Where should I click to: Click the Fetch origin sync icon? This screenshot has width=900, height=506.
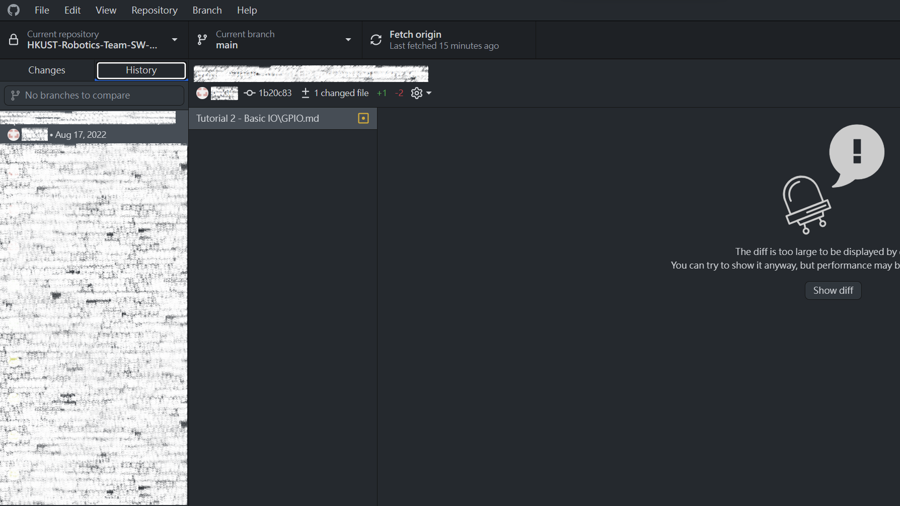pos(376,40)
